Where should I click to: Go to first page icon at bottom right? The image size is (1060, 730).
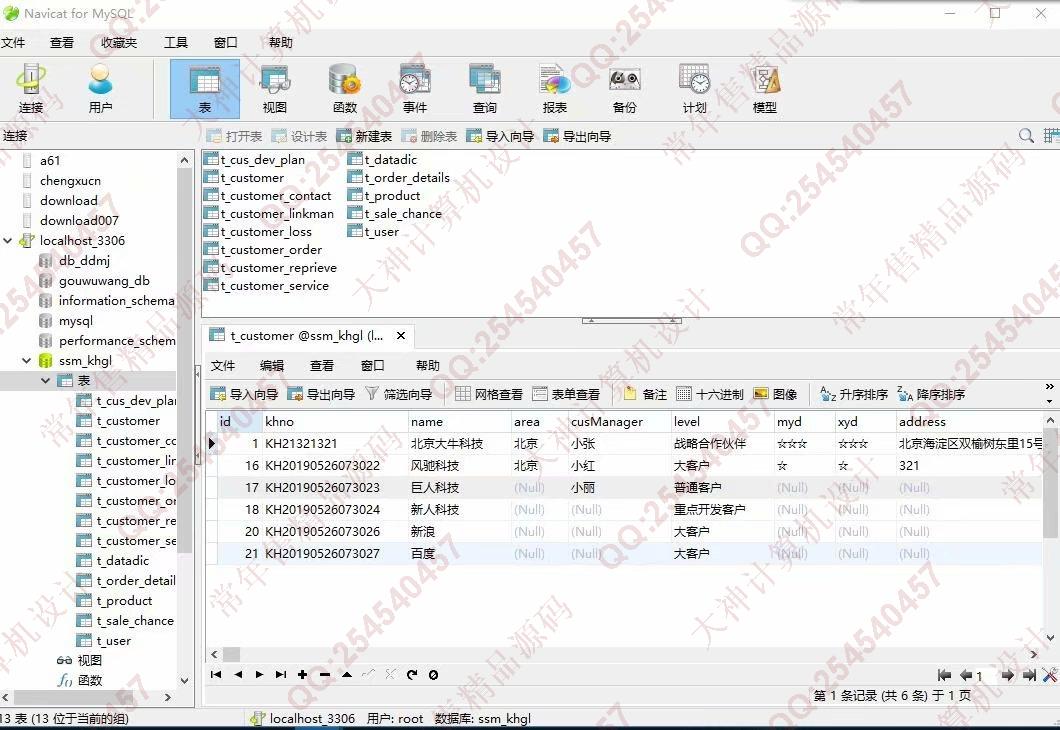944,675
